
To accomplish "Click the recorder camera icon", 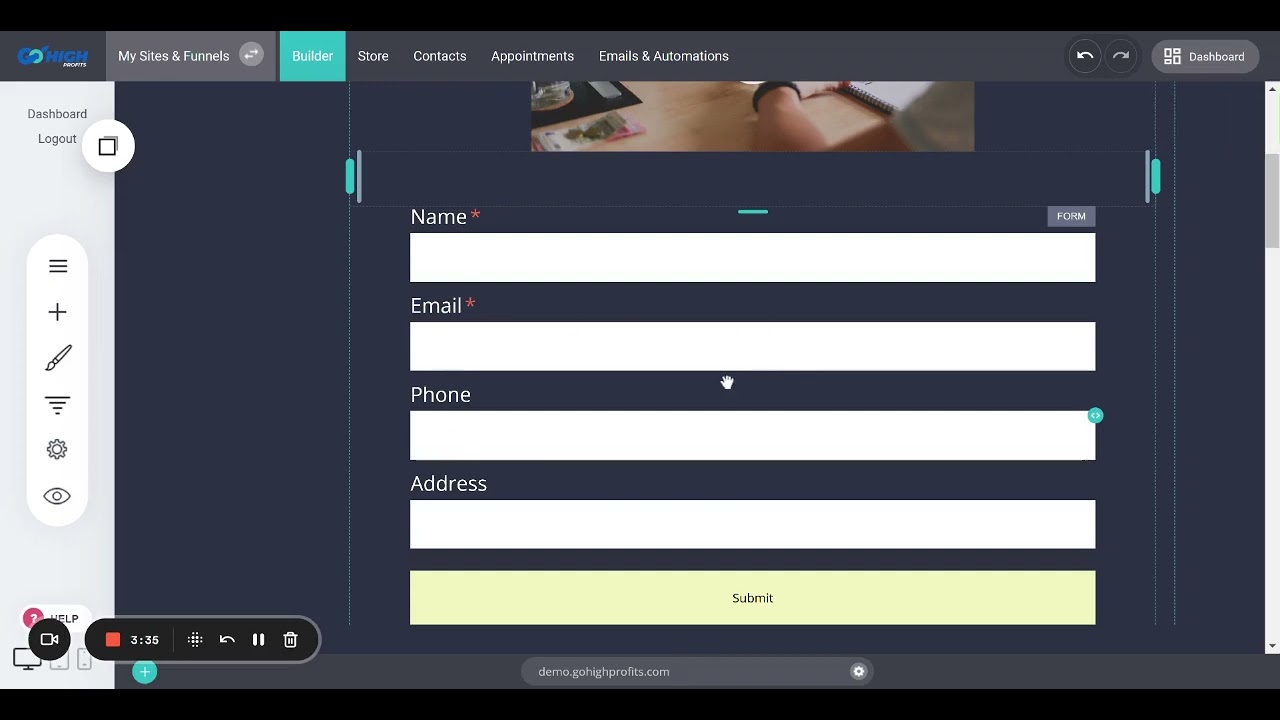I will (x=49, y=639).
